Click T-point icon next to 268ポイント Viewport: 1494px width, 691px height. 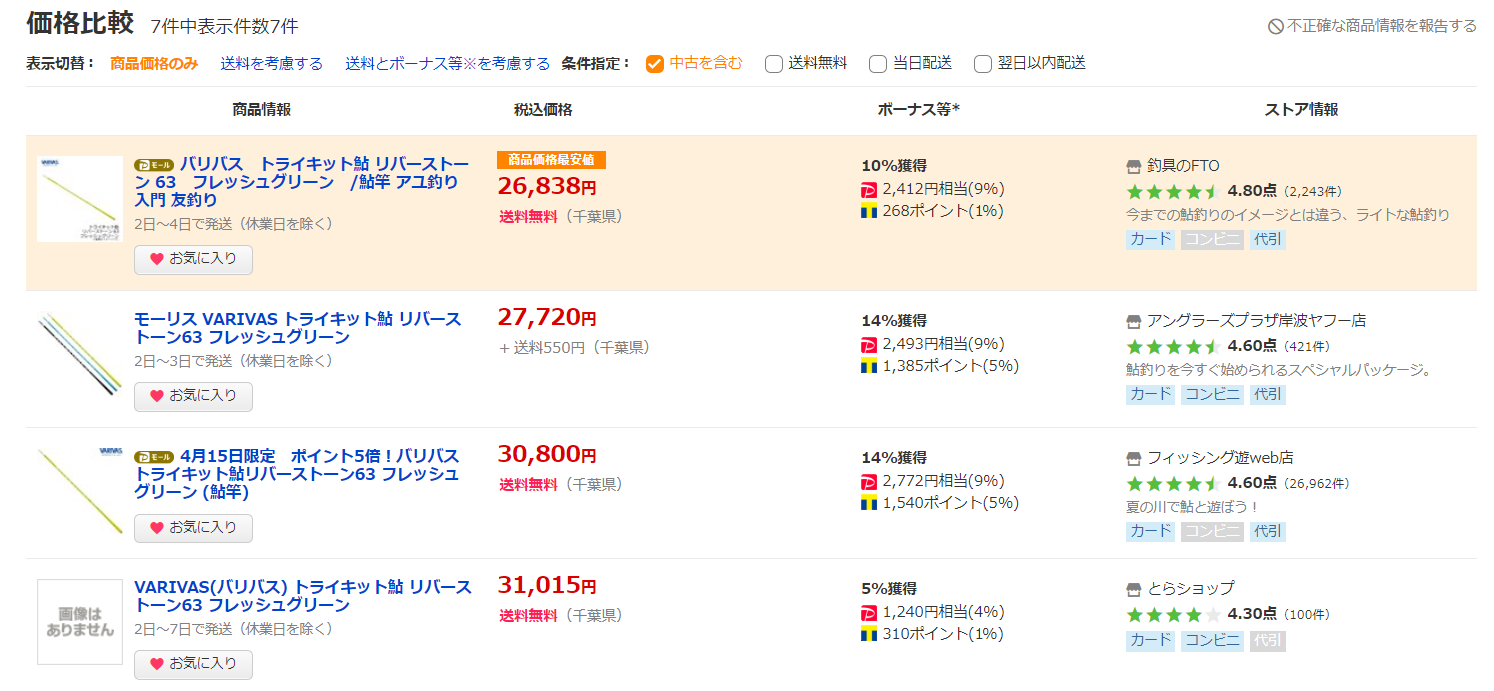coord(869,211)
